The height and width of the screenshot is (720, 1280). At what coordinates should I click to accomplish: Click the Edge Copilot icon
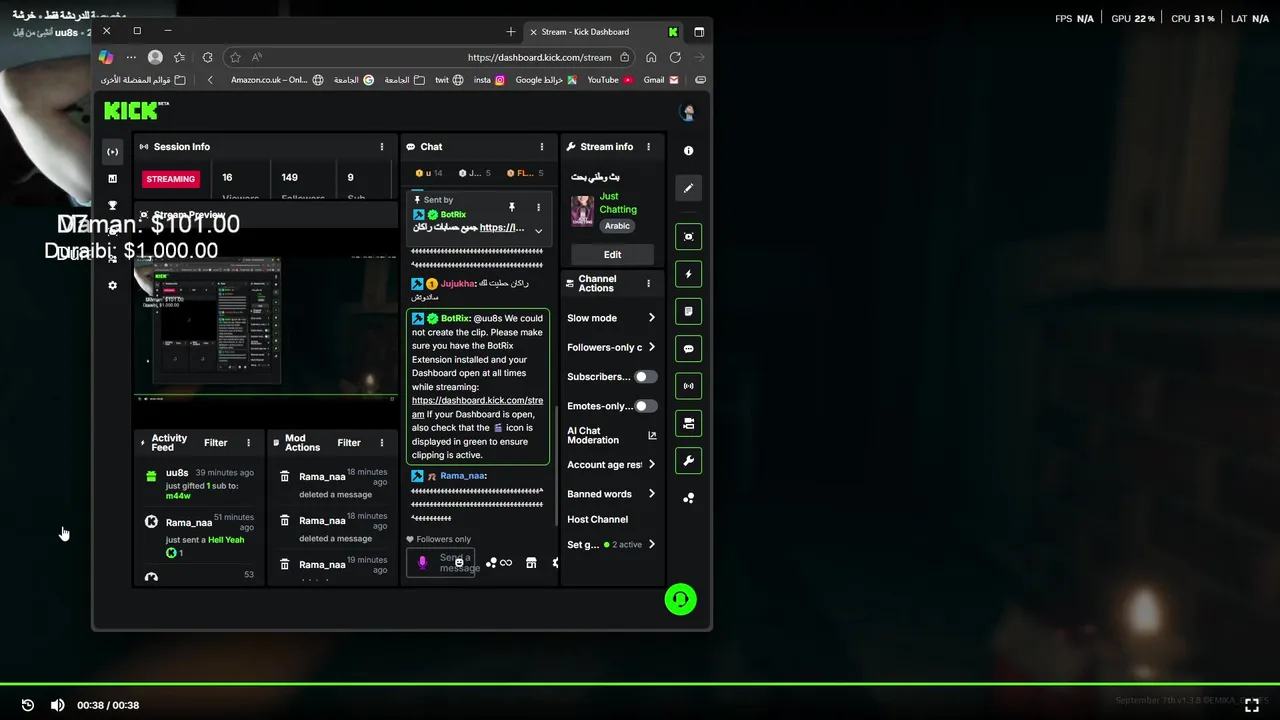coord(106,57)
